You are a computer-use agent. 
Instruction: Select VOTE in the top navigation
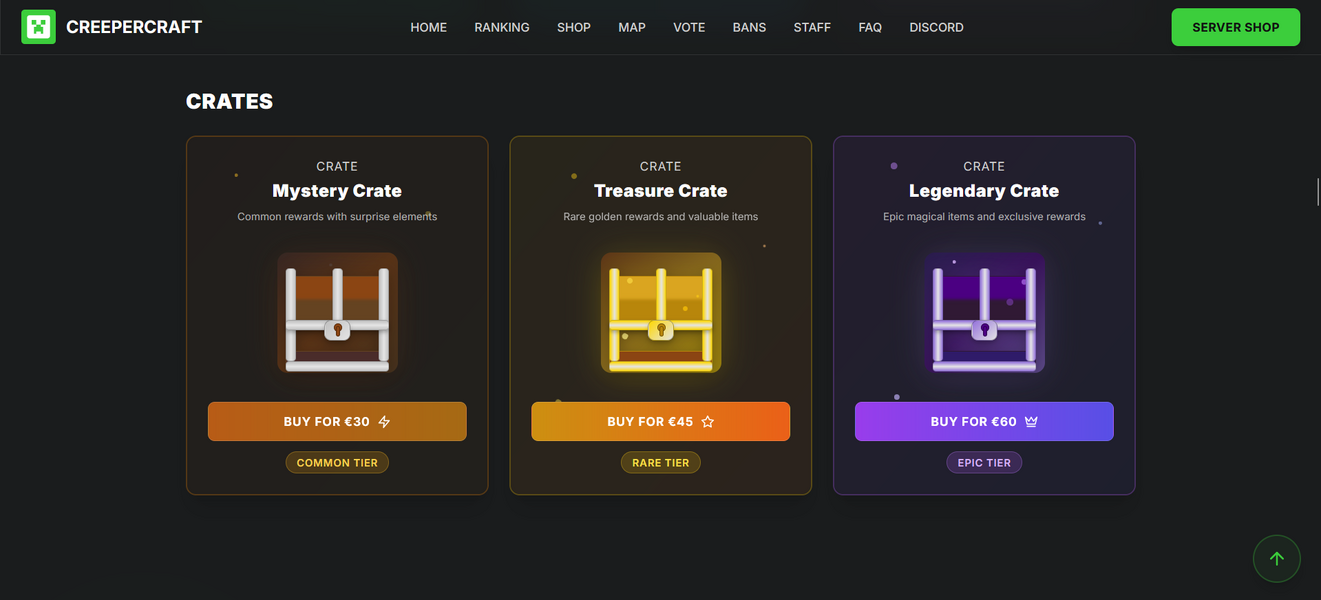[x=689, y=27]
